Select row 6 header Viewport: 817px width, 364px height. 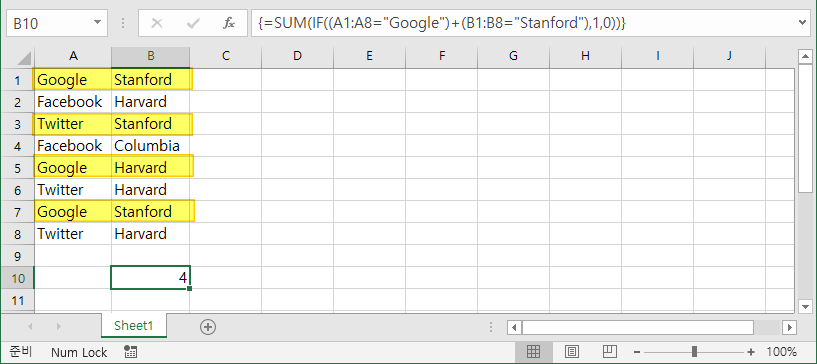[x=18, y=190]
